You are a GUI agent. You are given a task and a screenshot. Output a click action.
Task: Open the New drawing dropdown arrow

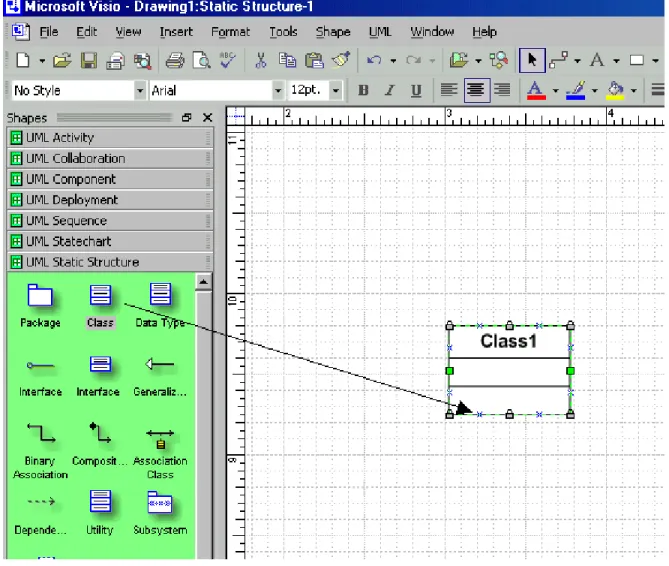pos(42,61)
